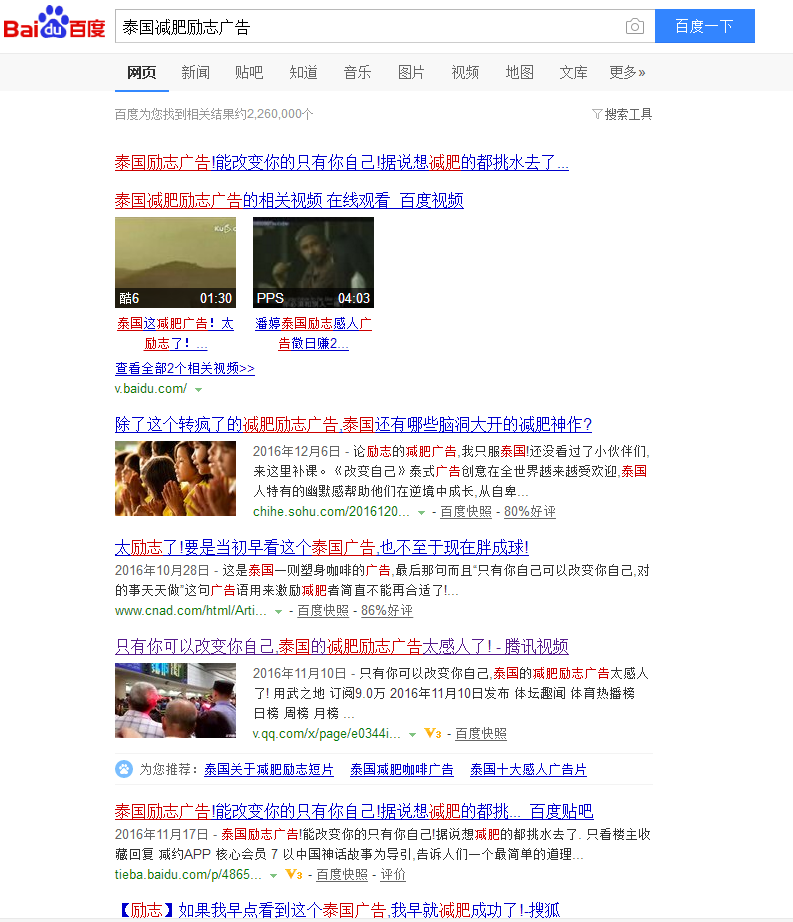The height and width of the screenshot is (922, 793).
Task: Expand dropdown arrow next to www.cnad.com URL
Action: 278,612
